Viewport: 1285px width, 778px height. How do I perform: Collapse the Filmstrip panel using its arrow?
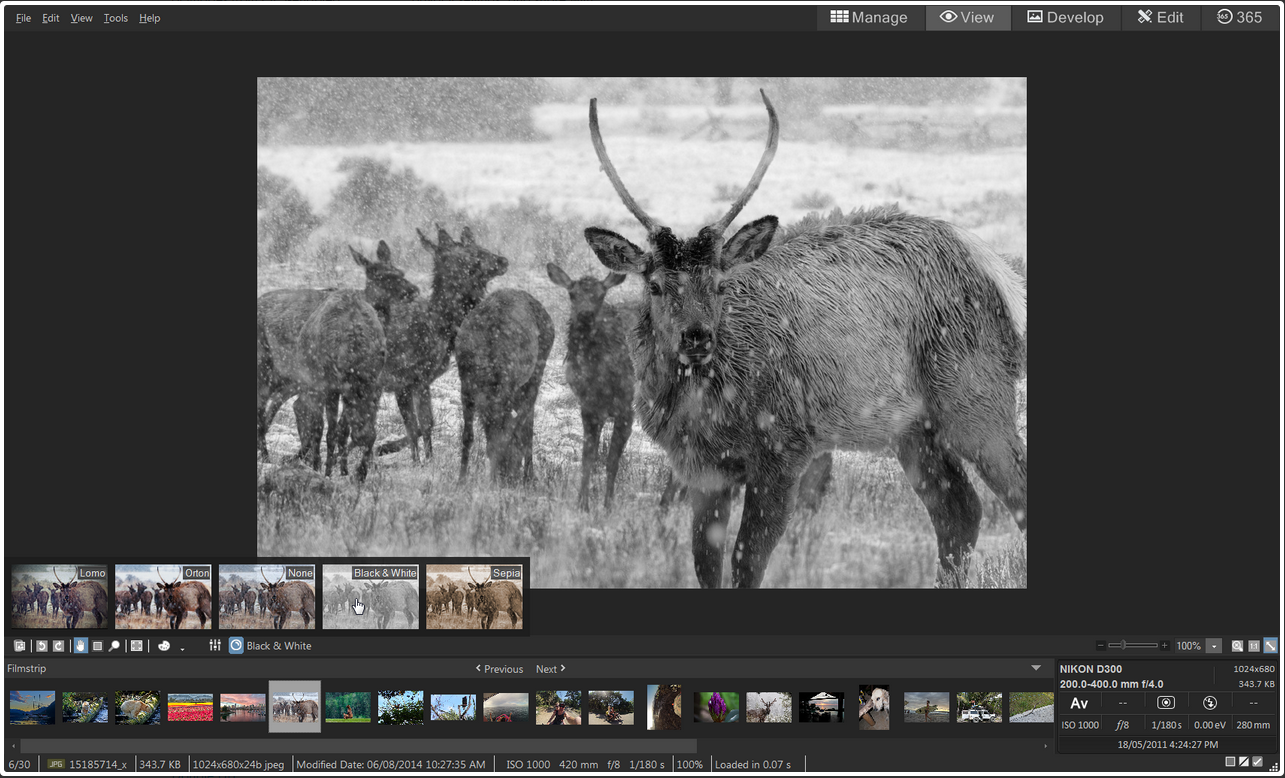click(1036, 668)
